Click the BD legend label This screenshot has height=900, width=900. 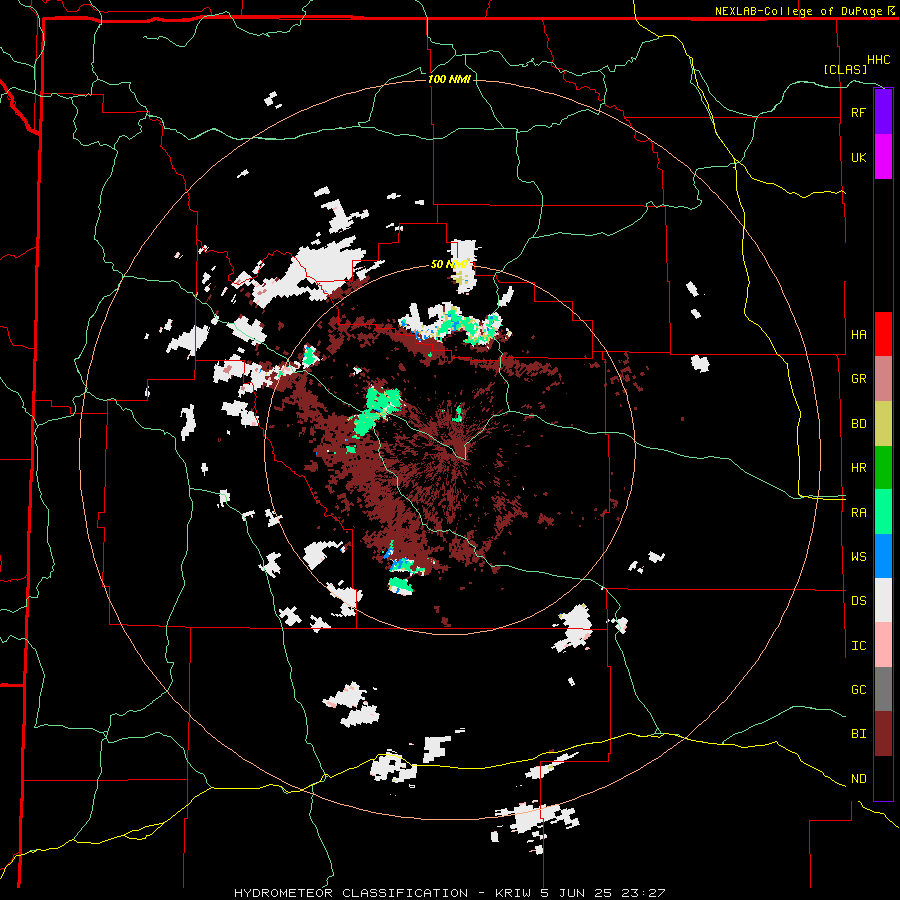pyautogui.click(x=858, y=424)
